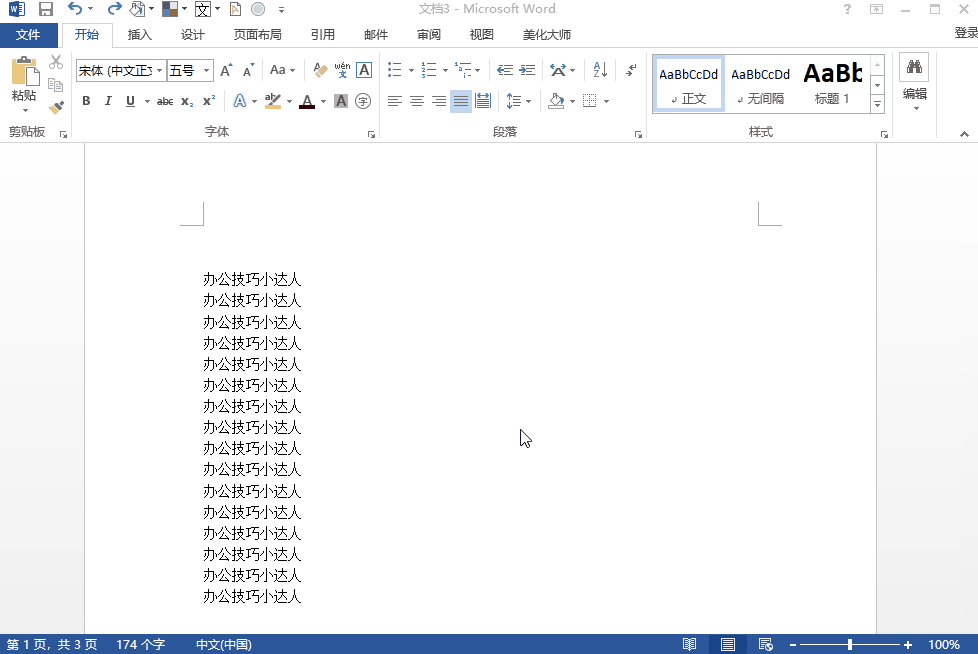Click the Find binoculars icon

[x=913, y=68]
